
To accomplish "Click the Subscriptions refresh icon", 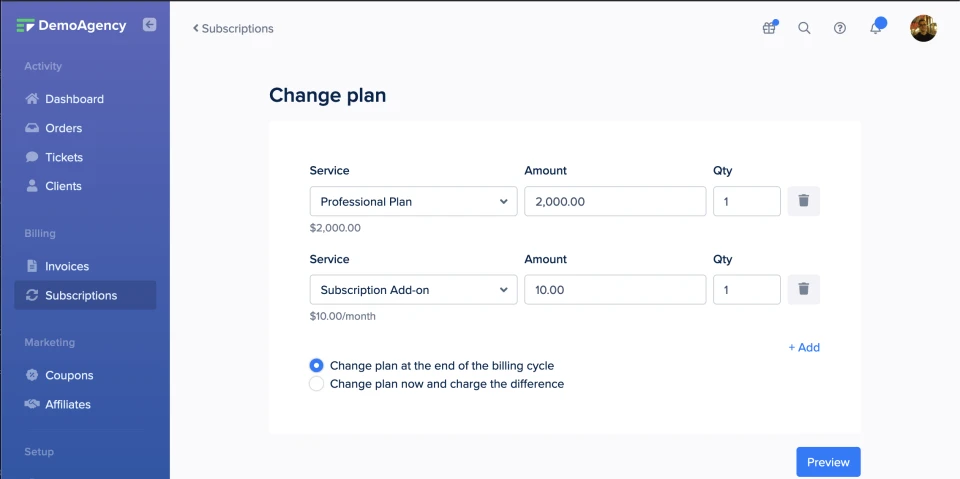I will pyautogui.click(x=32, y=295).
